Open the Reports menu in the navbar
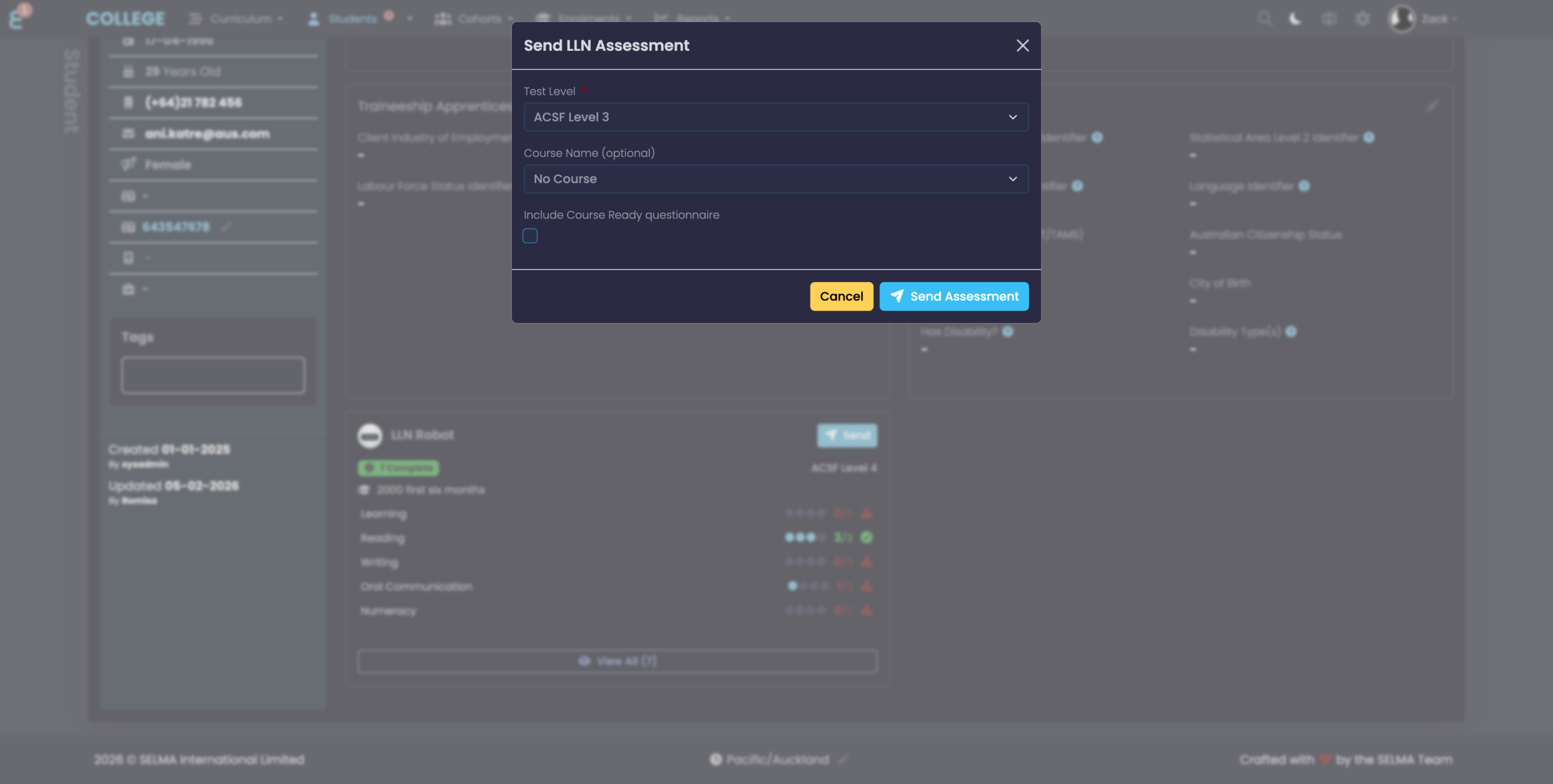Viewport: 1553px width, 784px height. coord(696,18)
